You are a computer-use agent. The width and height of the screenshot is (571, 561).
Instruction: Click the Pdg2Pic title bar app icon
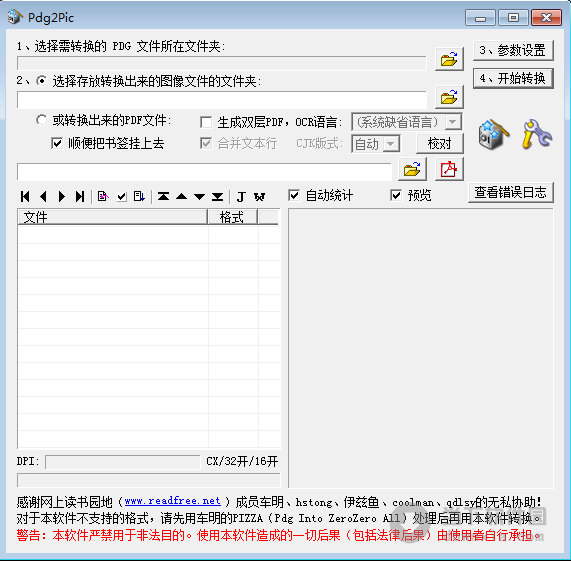15,17
